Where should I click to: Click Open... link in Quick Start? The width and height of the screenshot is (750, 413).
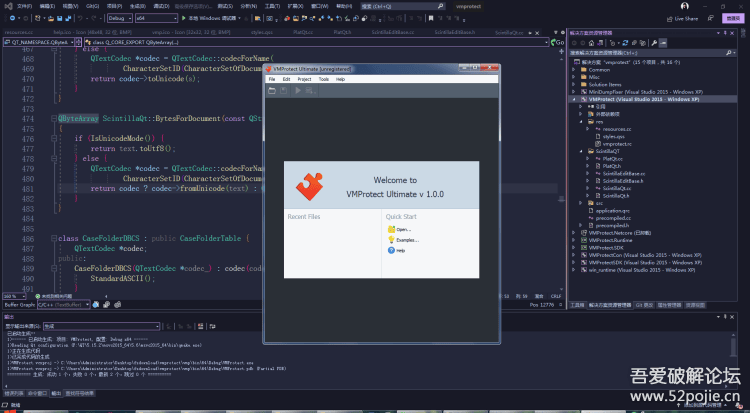pos(399,230)
